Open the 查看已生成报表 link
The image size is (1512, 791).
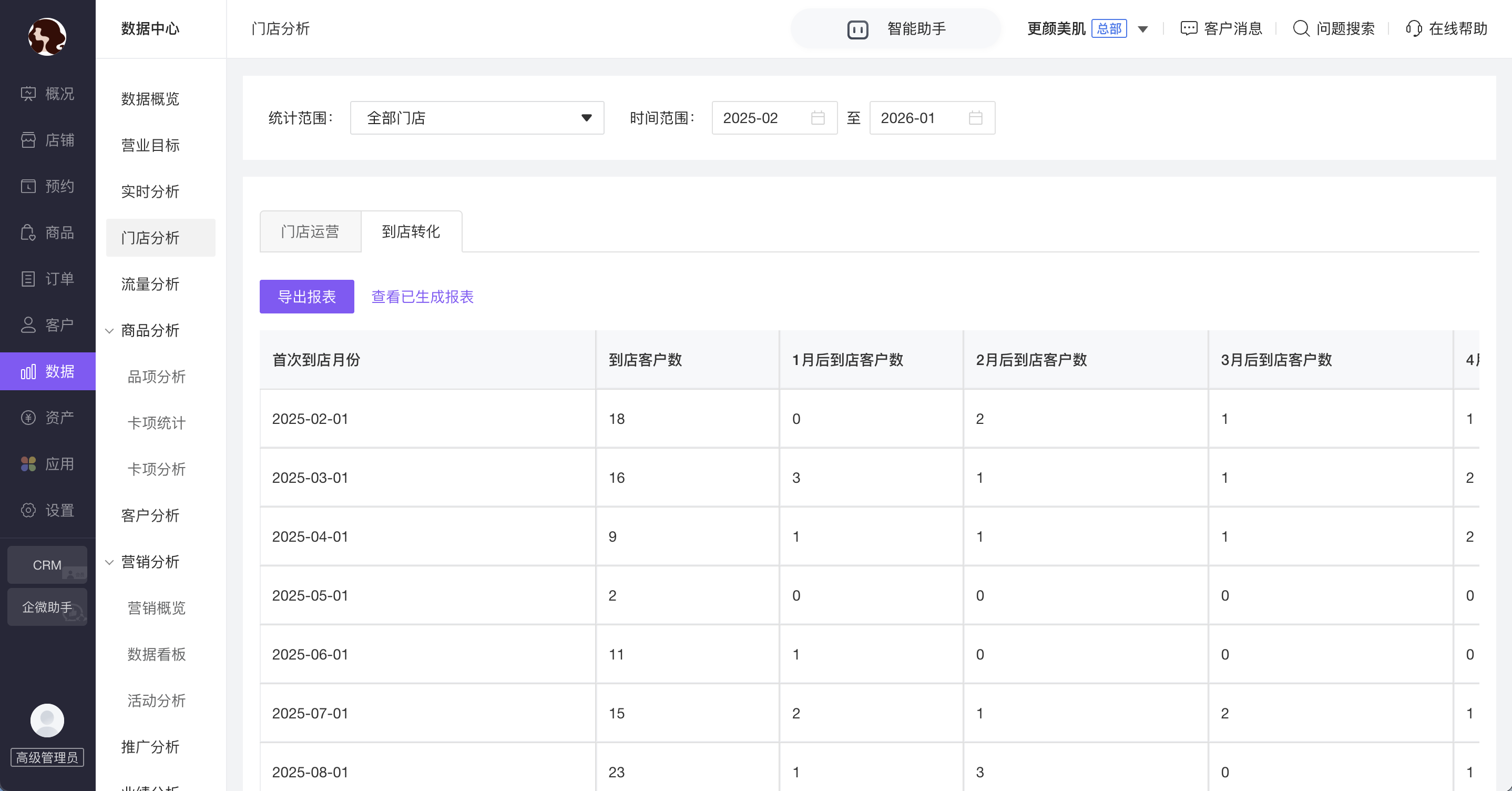coord(422,297)
